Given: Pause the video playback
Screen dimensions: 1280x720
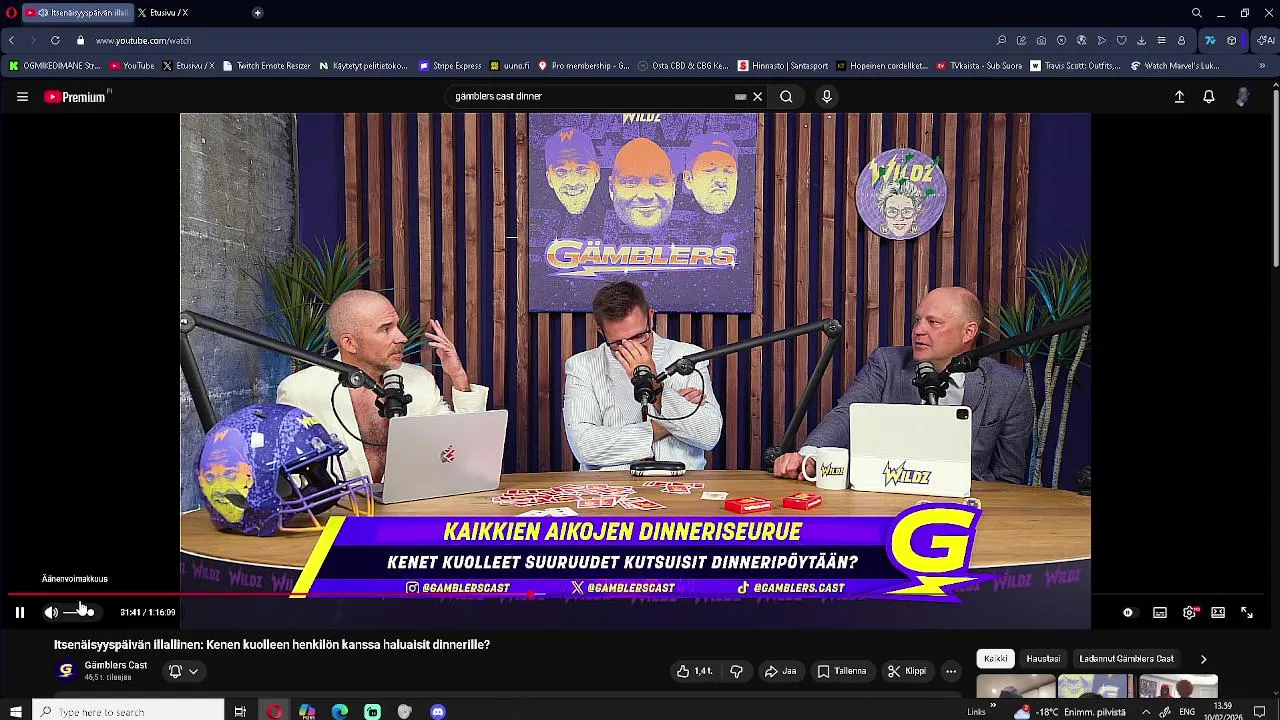Looking at the screenshot, I should pos(19,612).
